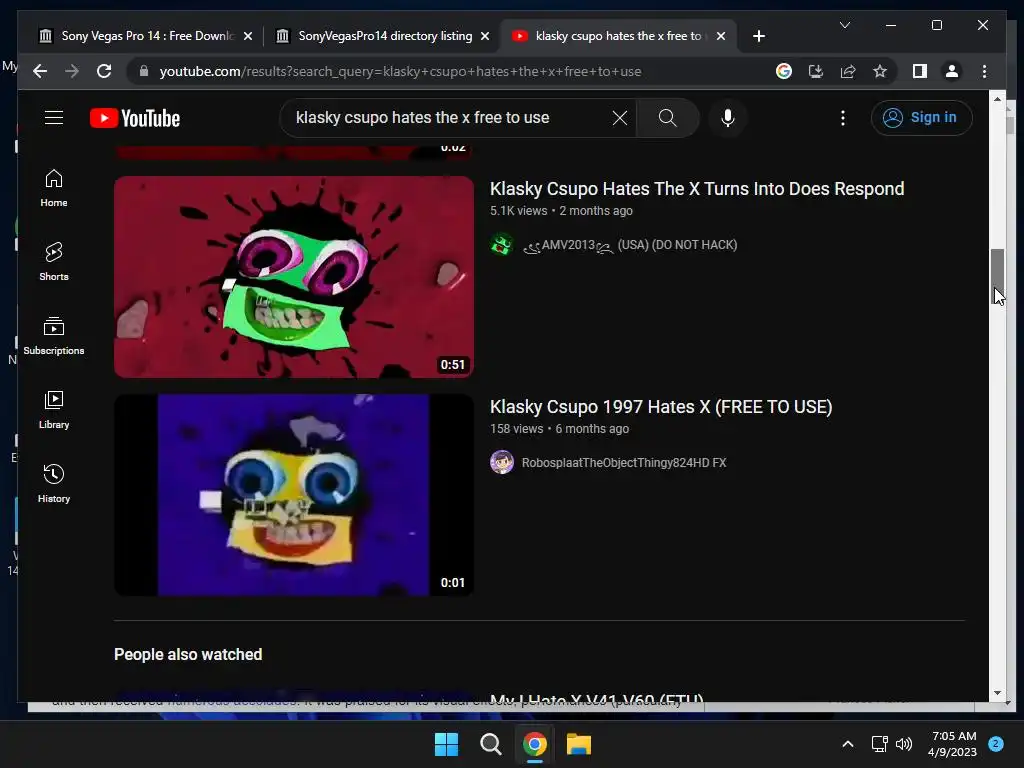This screenshot has width=1024, height=768.
Task: Reload the YouTube page
Action: coord(104,71)
